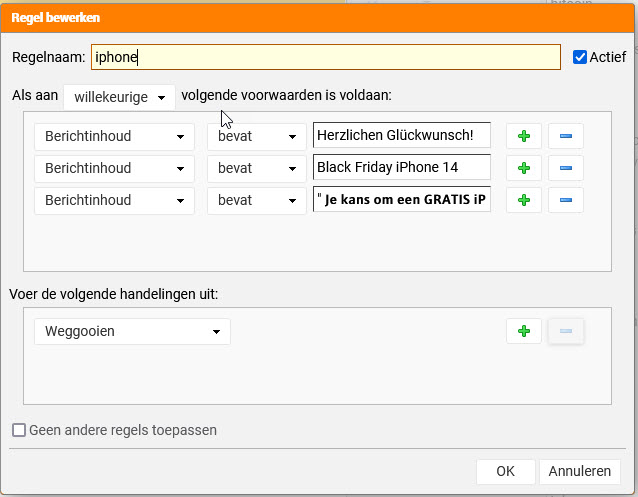Screen dimensions: 638x497
Task: Click the Annuleren button
Action: click(579, 471)
